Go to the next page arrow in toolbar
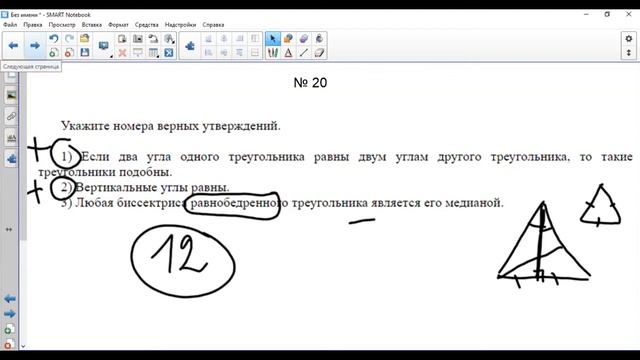This screenshot has width=640, height=360. pyautogui.click(x=35, y=45)
